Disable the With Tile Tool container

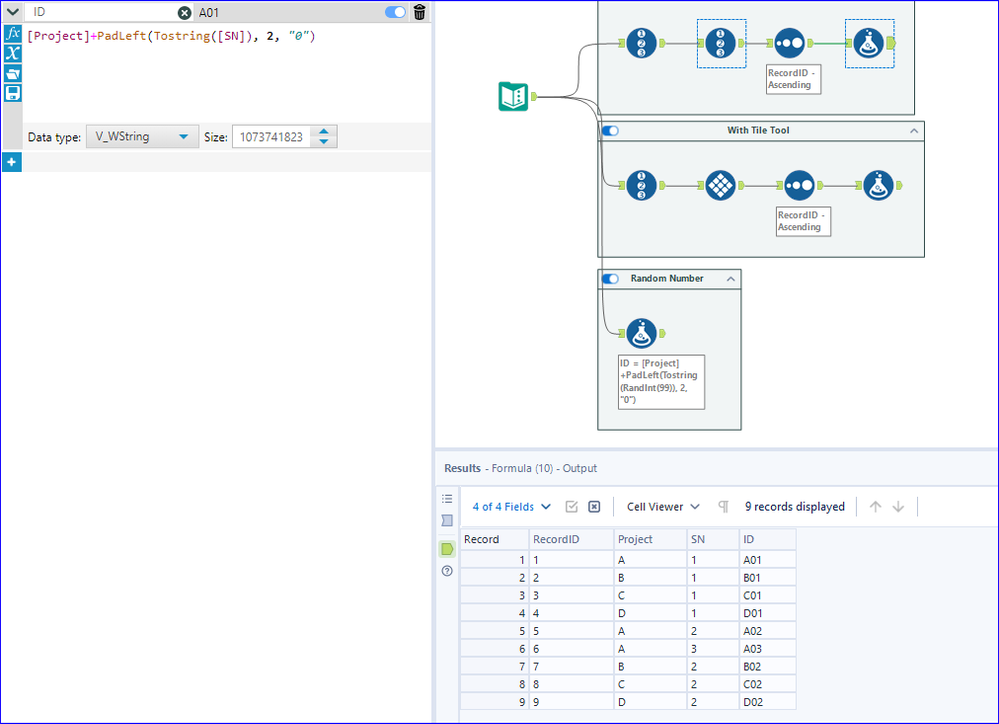click(610, 131)
